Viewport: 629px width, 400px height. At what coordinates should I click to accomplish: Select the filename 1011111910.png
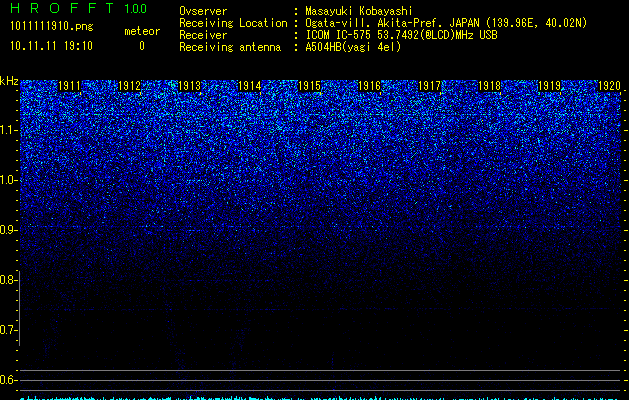[52, 26]
